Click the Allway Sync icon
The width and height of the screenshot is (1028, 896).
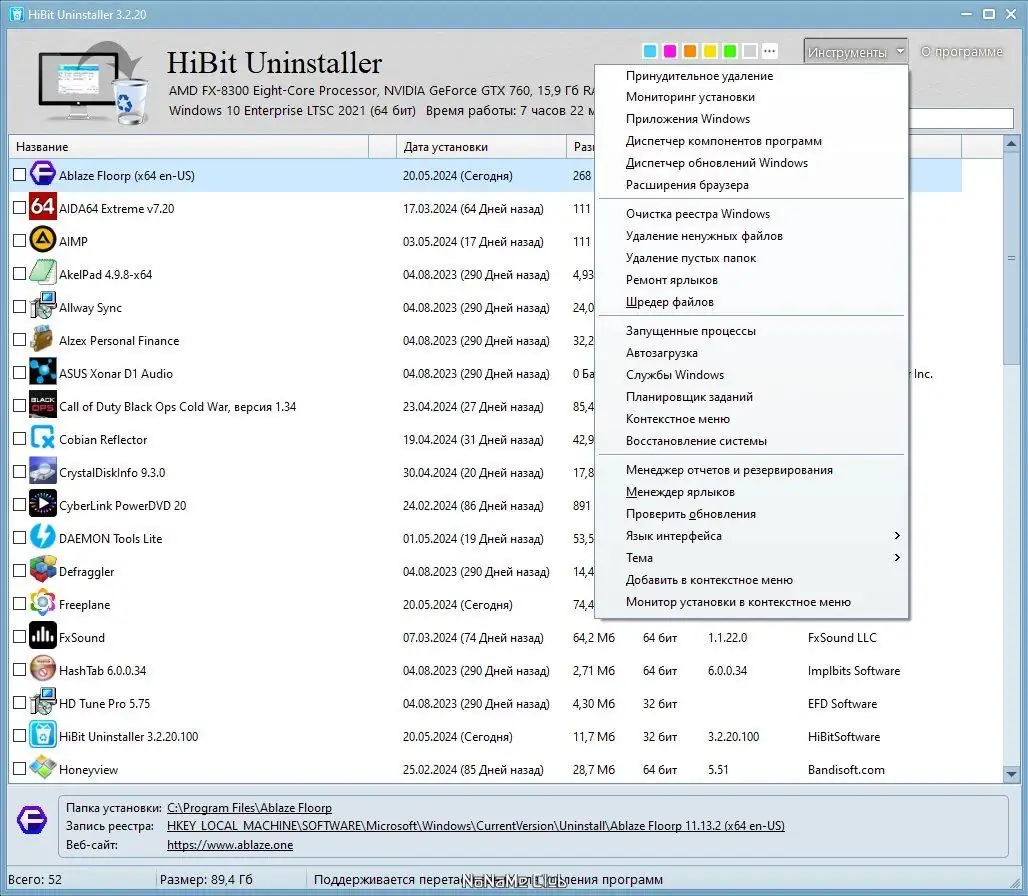pyautogui.click(x=43, y=306)
